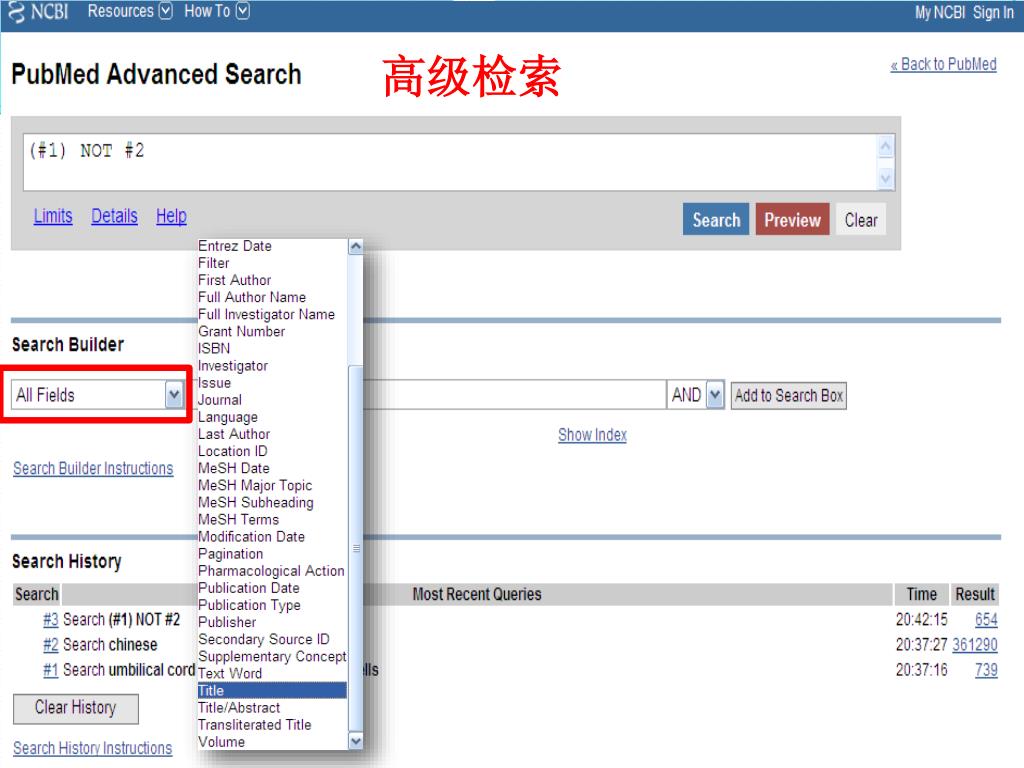Select Publisher option
Viewport: 1024px width, 768px height.
point(272,622)
